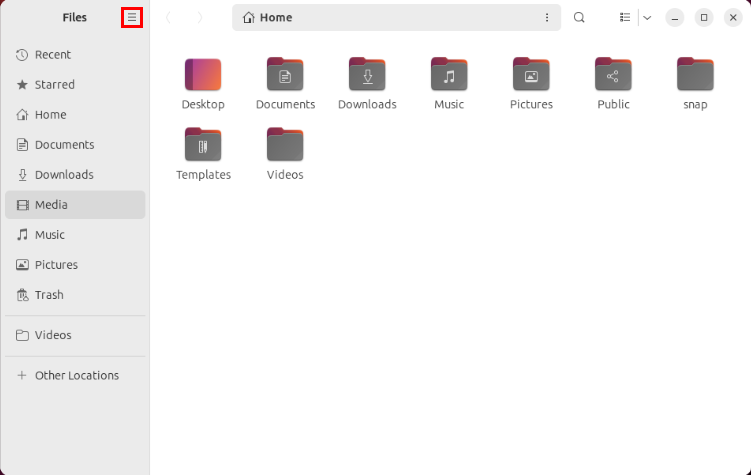Click Other Locations in sidebar
The width and height of the screenshot is (751, 475).
76,375
